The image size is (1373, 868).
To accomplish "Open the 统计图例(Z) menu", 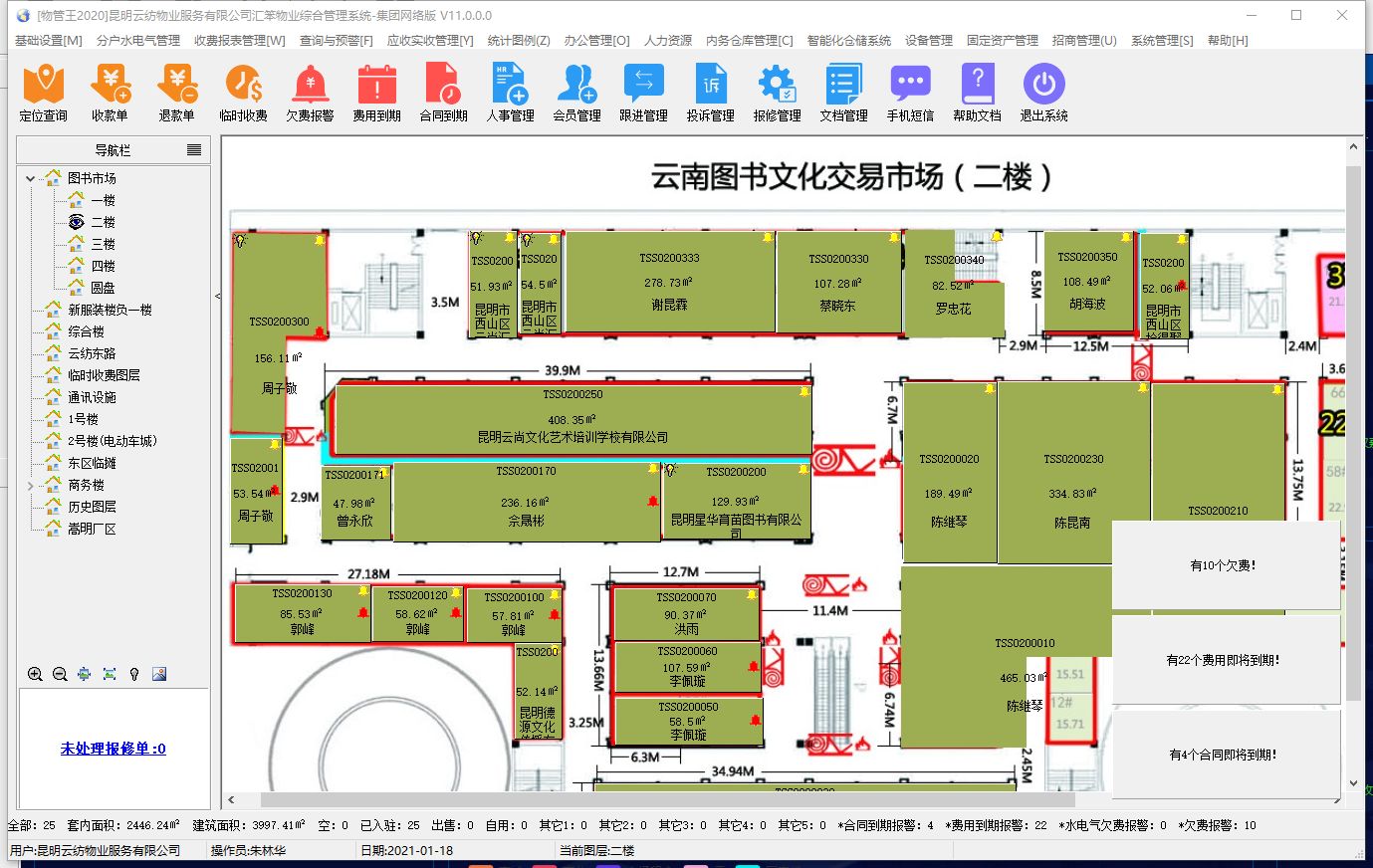I will 519,41.
